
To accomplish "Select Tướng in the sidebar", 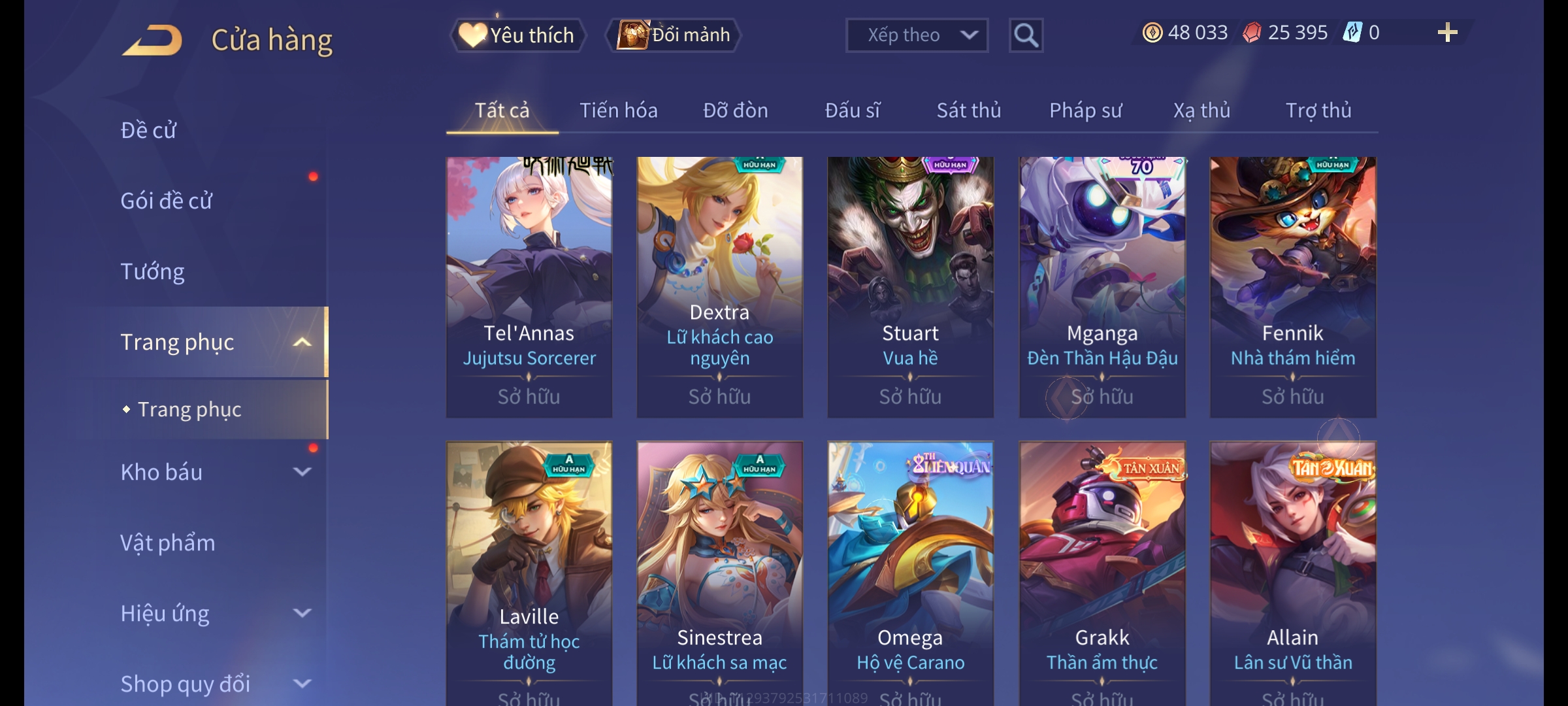I will tap(152, 271).
